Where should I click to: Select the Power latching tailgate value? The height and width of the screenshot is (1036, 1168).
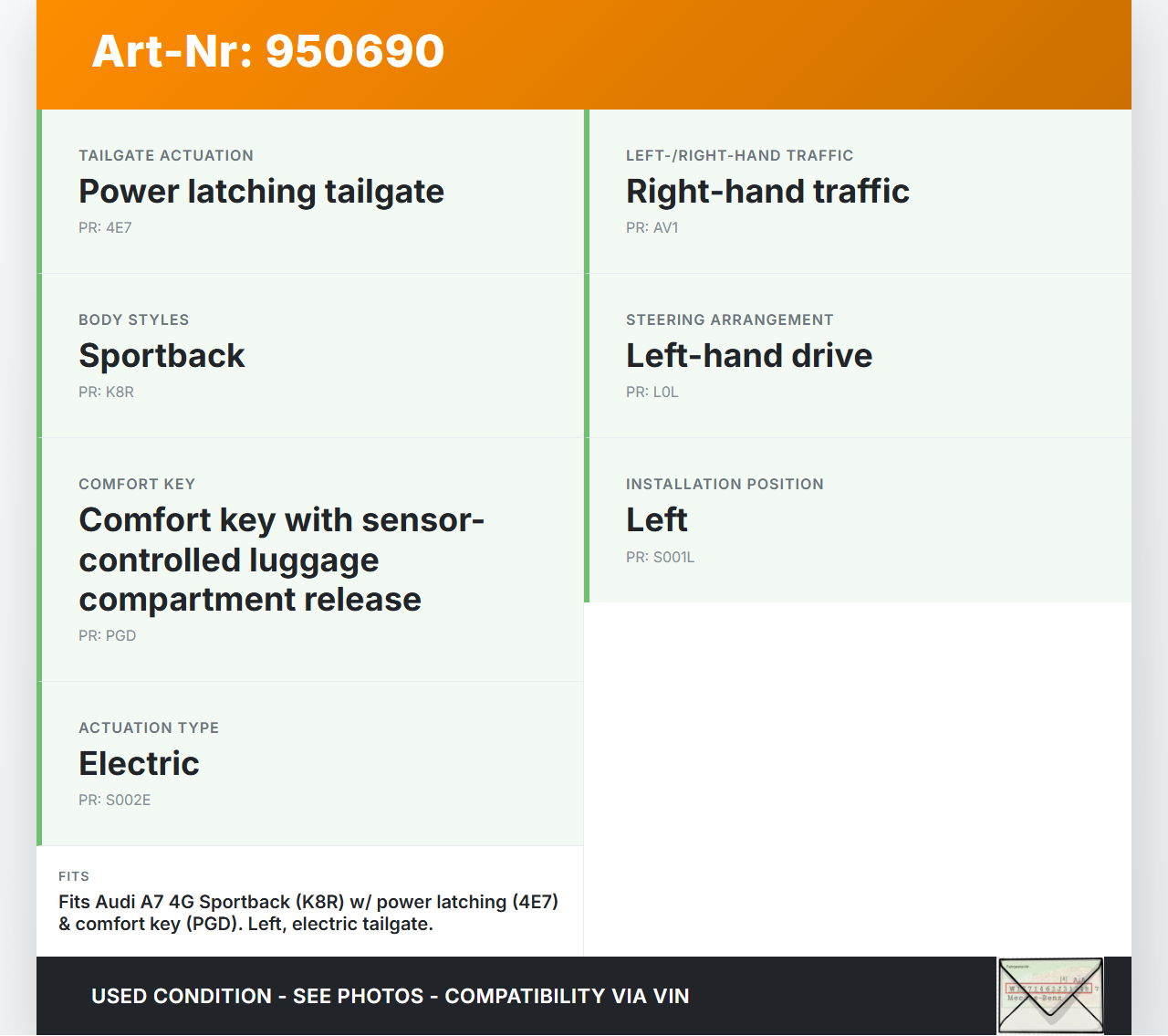pos(261,192)
